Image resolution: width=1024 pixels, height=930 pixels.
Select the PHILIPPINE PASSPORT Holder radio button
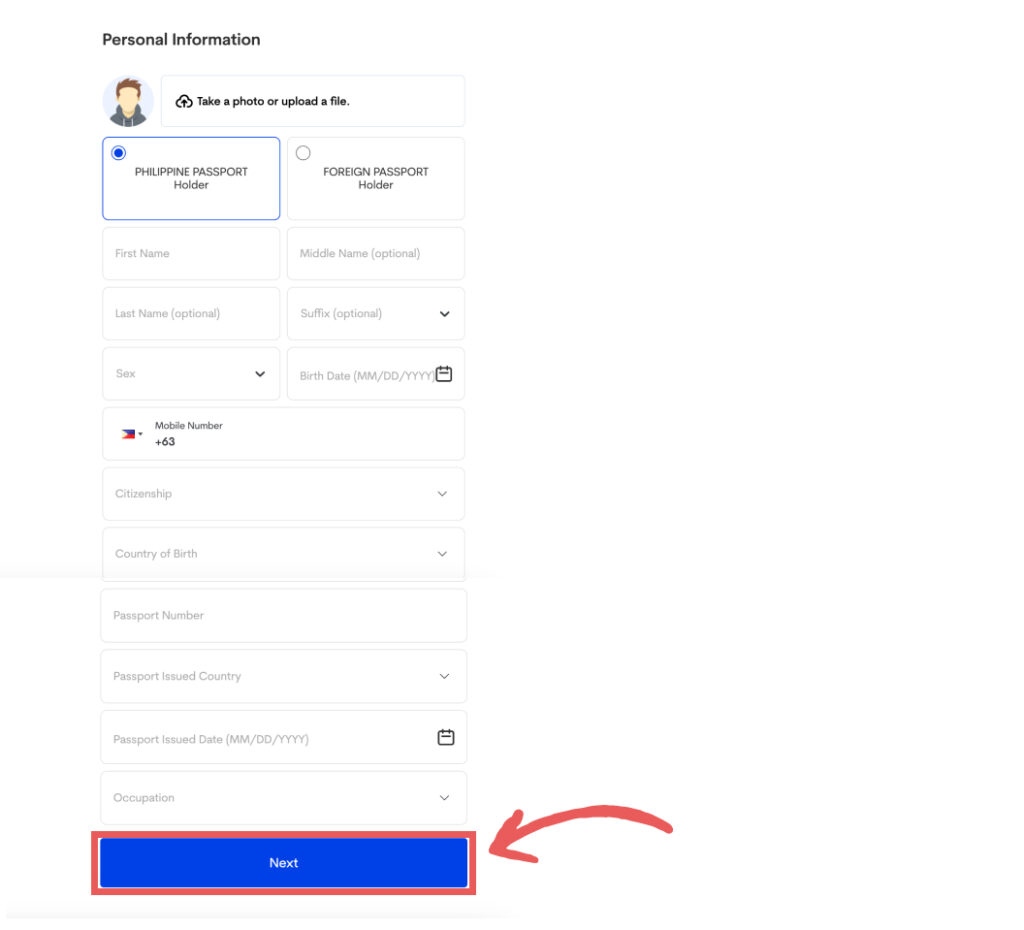tap(118, 153)
